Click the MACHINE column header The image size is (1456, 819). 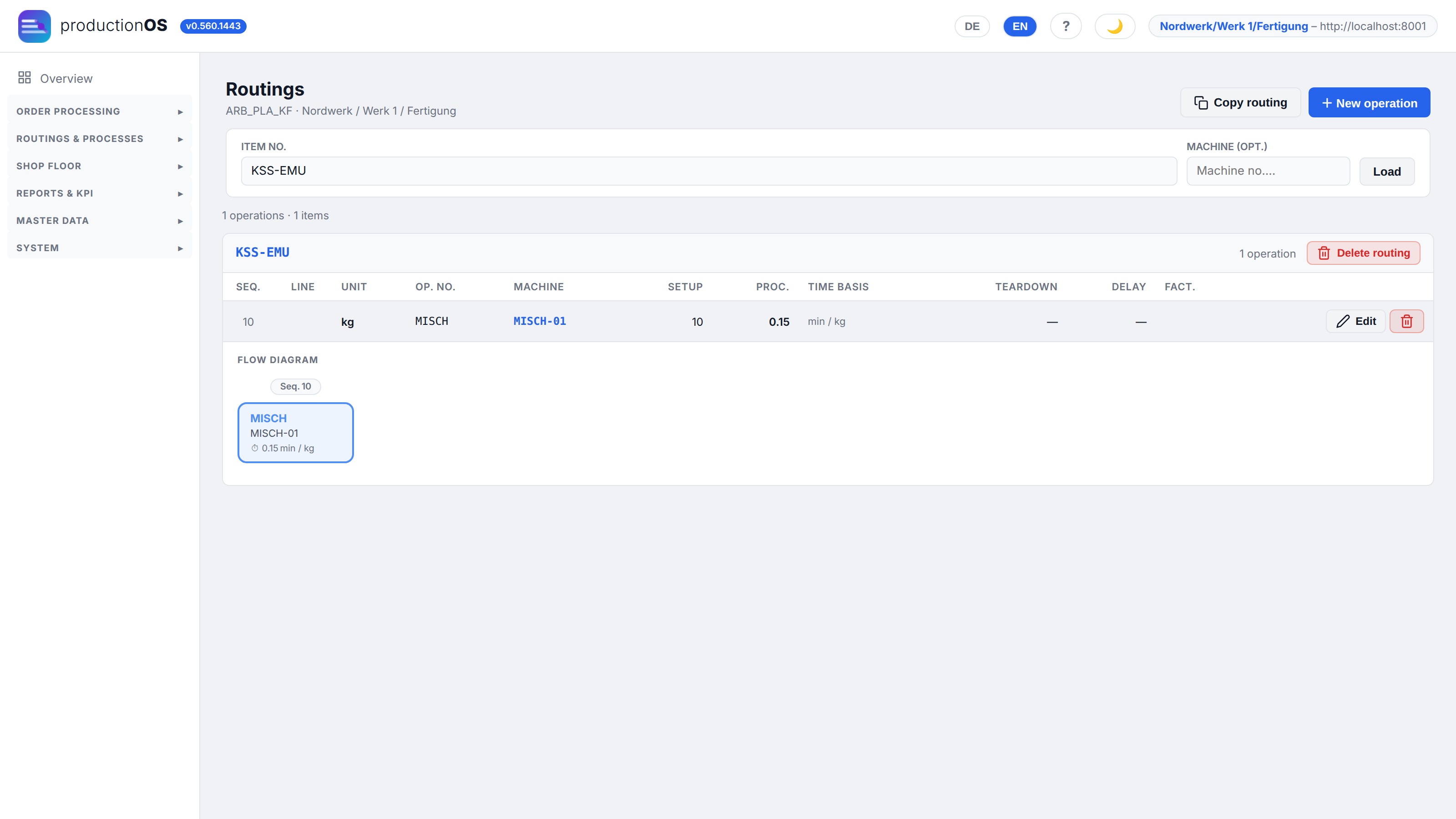[x=538, y=287]
